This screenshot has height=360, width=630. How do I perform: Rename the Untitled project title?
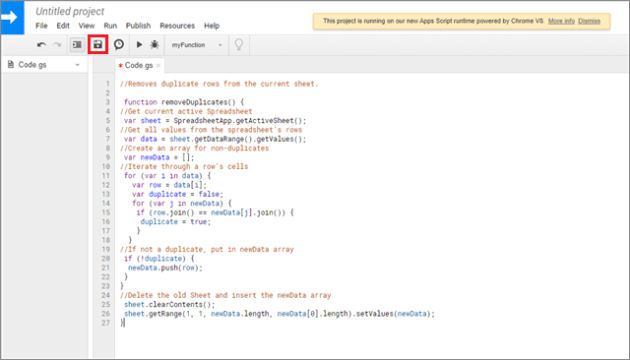(70, 12)
